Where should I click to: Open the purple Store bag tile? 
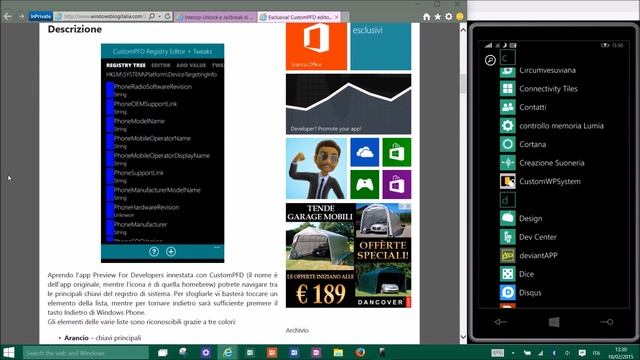[397, 184]
